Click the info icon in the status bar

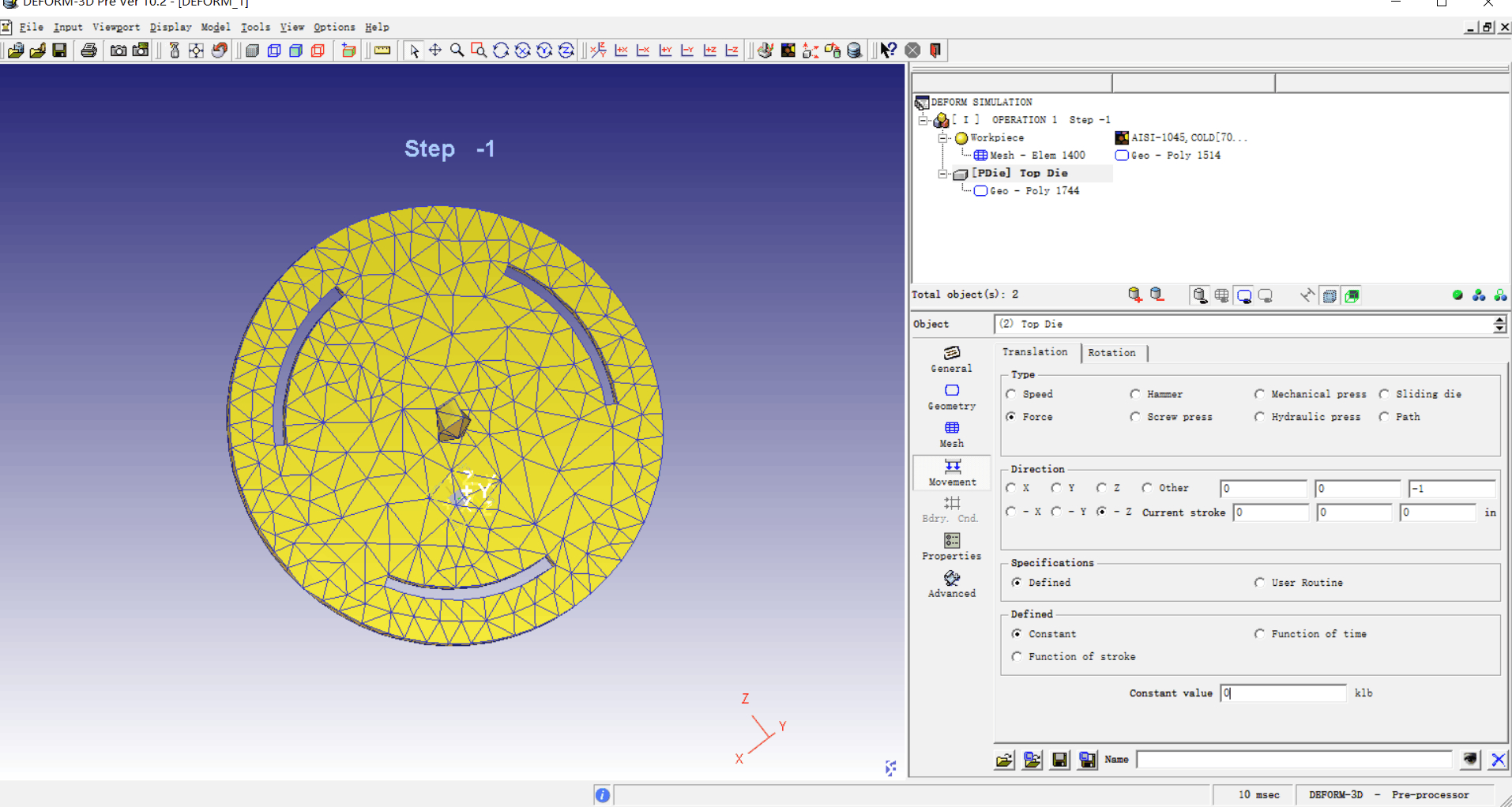(x=602, y=795)
